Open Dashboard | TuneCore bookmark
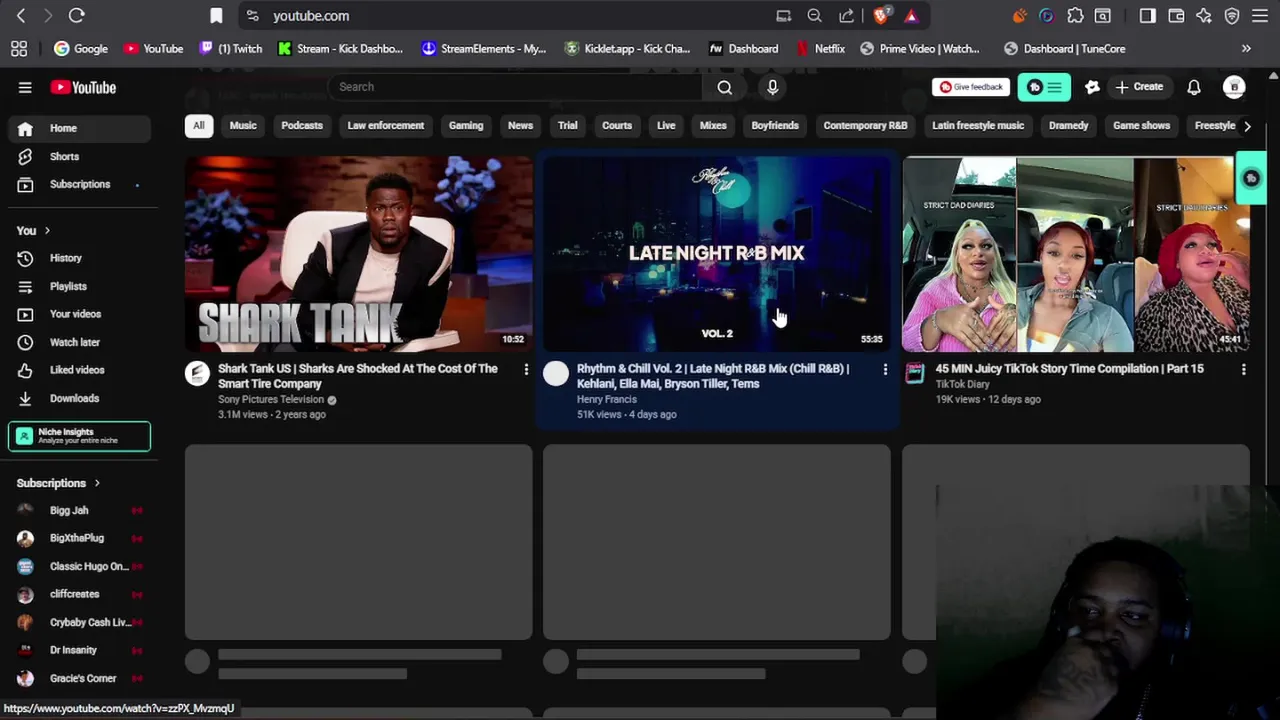This screenshot has height=720, width=1280. click(x=1064, y=48)
